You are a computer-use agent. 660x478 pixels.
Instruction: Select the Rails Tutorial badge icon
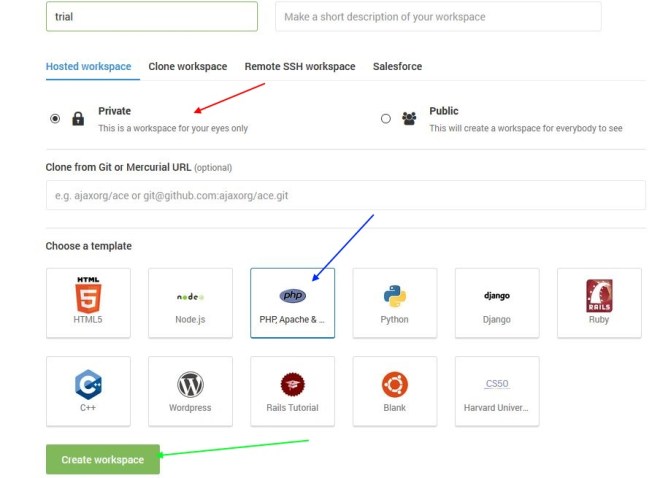tap(293, 384)
